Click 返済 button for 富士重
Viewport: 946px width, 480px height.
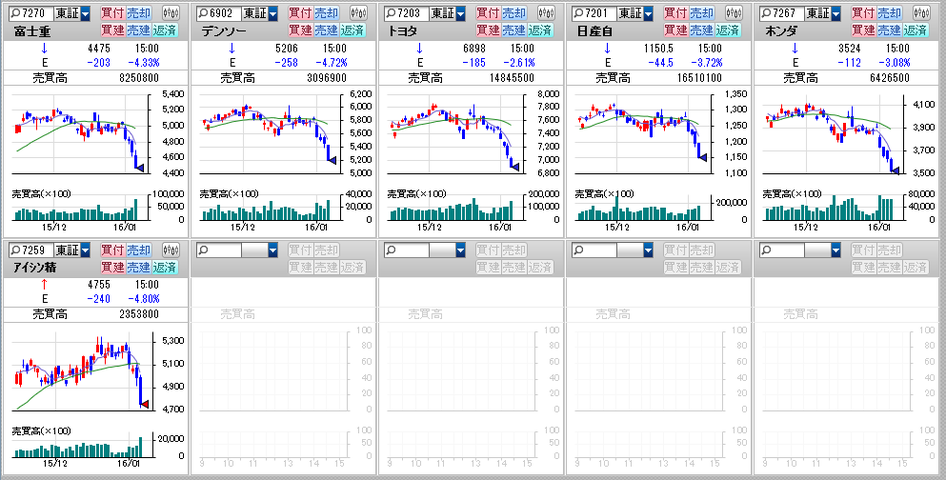[x=165, y=30]
